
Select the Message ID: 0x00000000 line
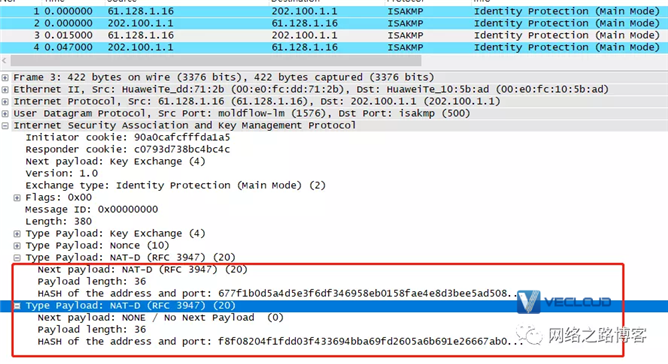click(x=92, y=209)
